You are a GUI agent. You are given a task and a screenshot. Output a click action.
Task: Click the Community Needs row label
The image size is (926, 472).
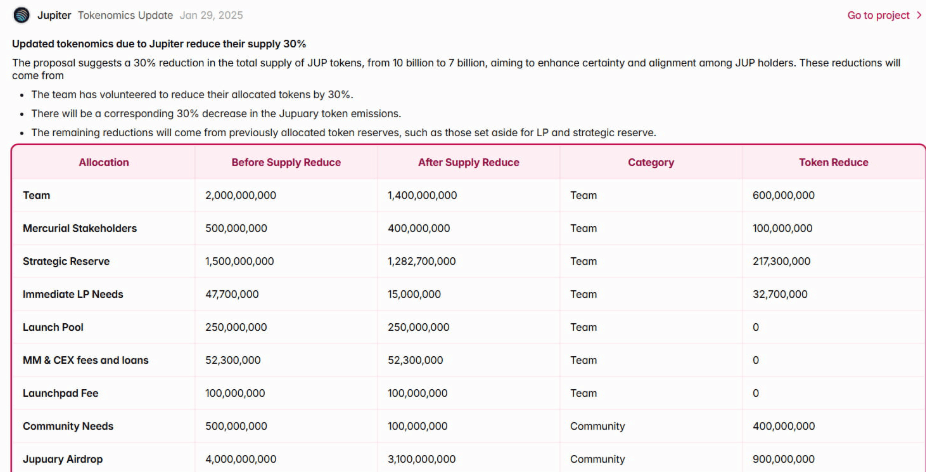click(x=68, y=426)
